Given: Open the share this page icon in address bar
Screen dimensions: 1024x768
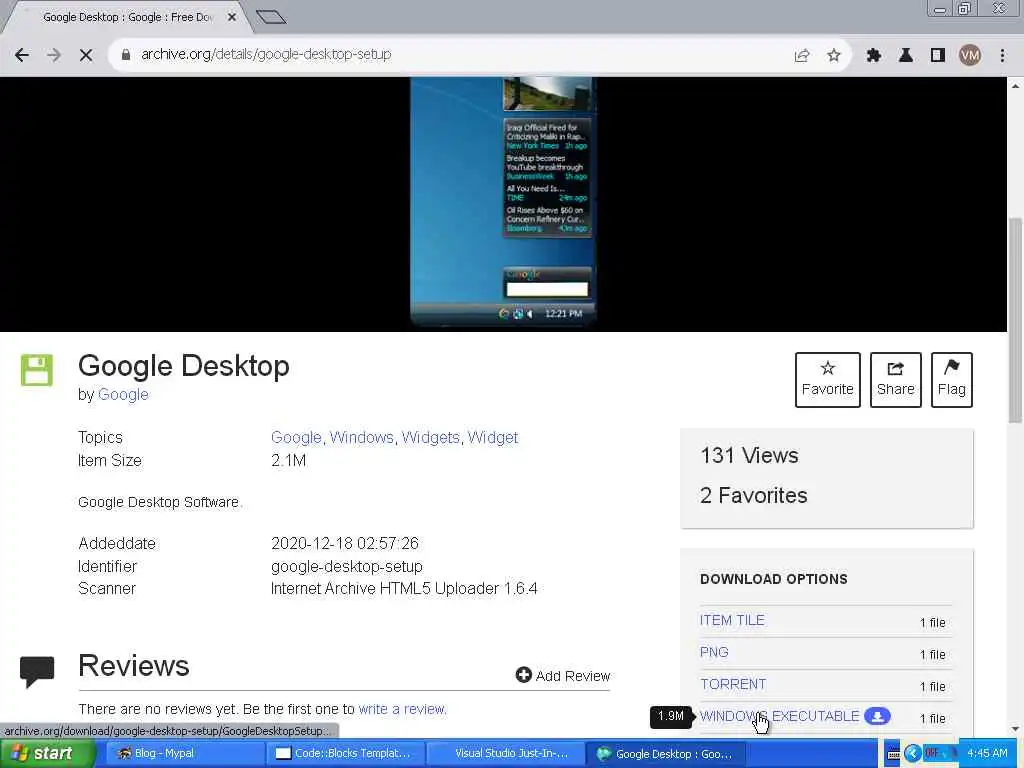Looking at the screenshot, I should (802, 56).
